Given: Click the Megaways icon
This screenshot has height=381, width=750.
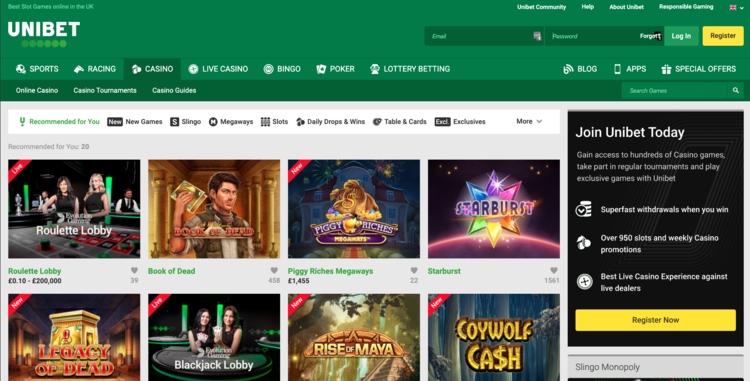Looking at the screenshot, I should (213, 122).
